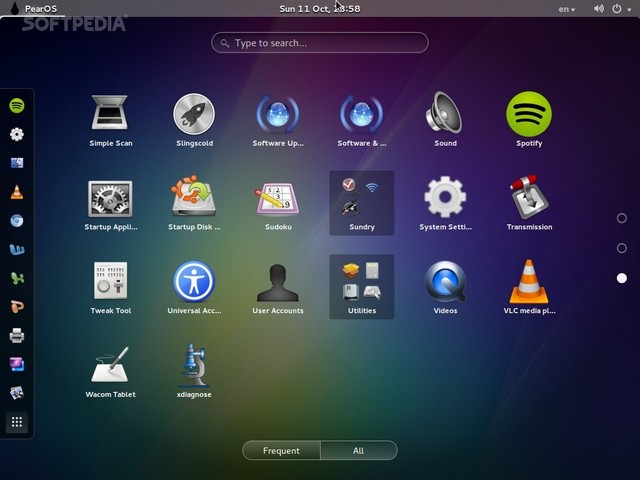
Task: Expand the Utilities app folder
Action: 362,287
